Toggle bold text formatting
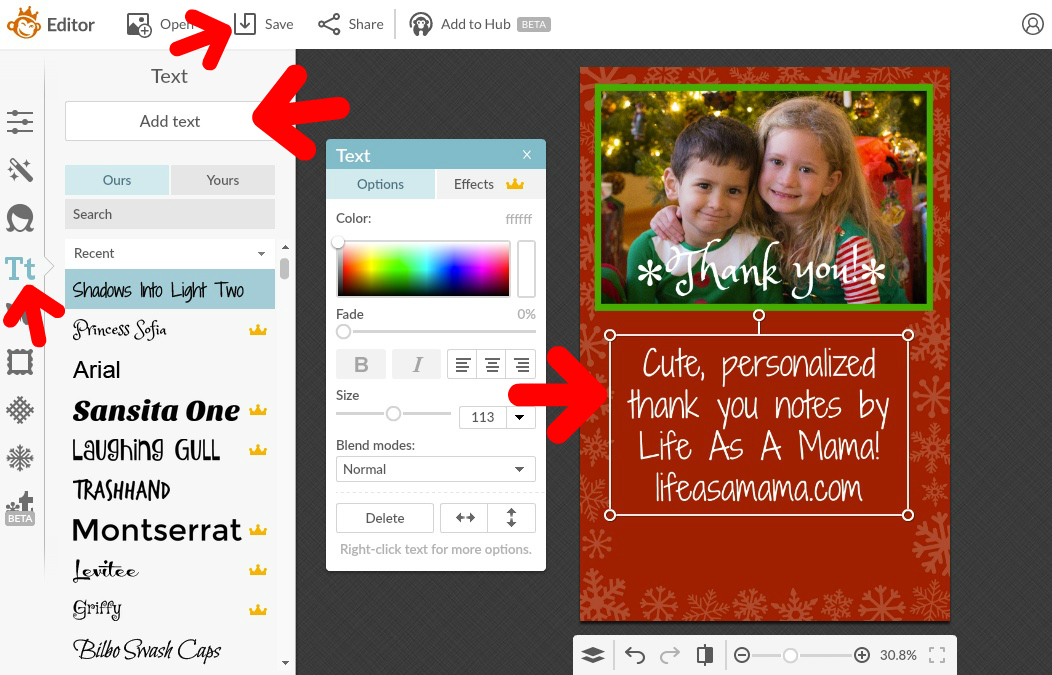Image resolution: width=1052 pixels, height=675 pixels. 361,364
